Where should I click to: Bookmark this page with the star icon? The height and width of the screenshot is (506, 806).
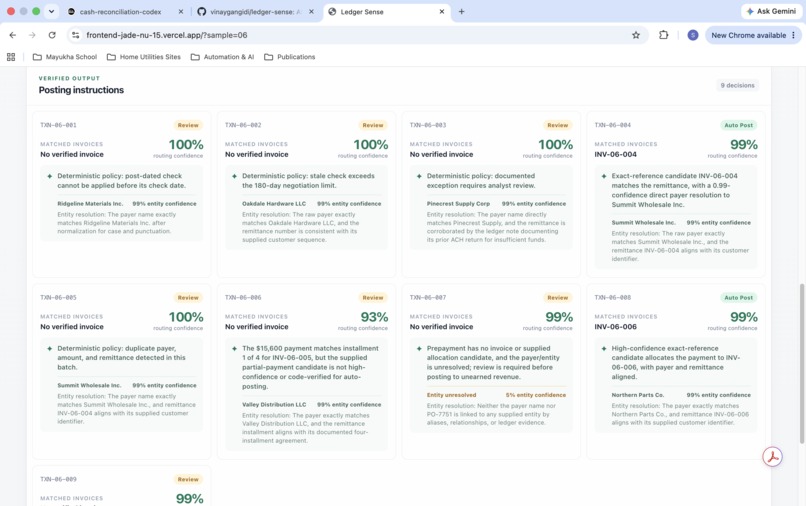(636, 35)
